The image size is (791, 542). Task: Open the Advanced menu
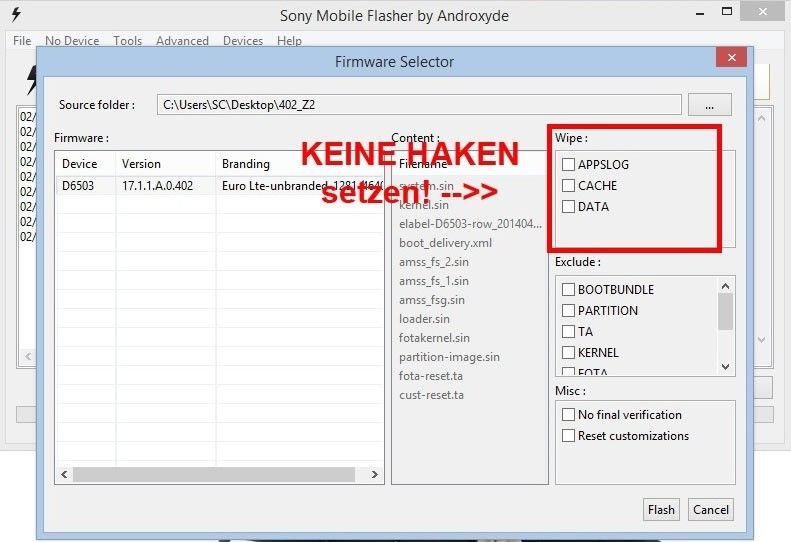(x=182, y=40)
